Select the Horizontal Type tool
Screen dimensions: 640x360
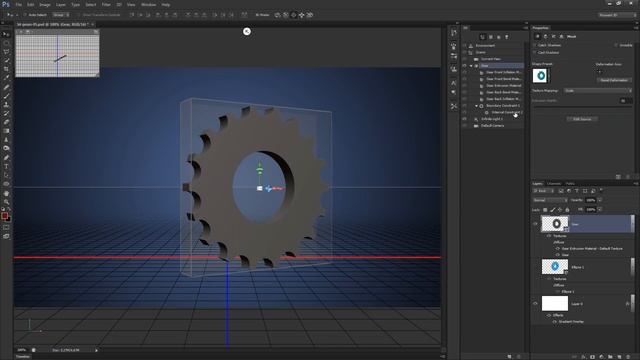pyautogui.click(x=6, y=166)
